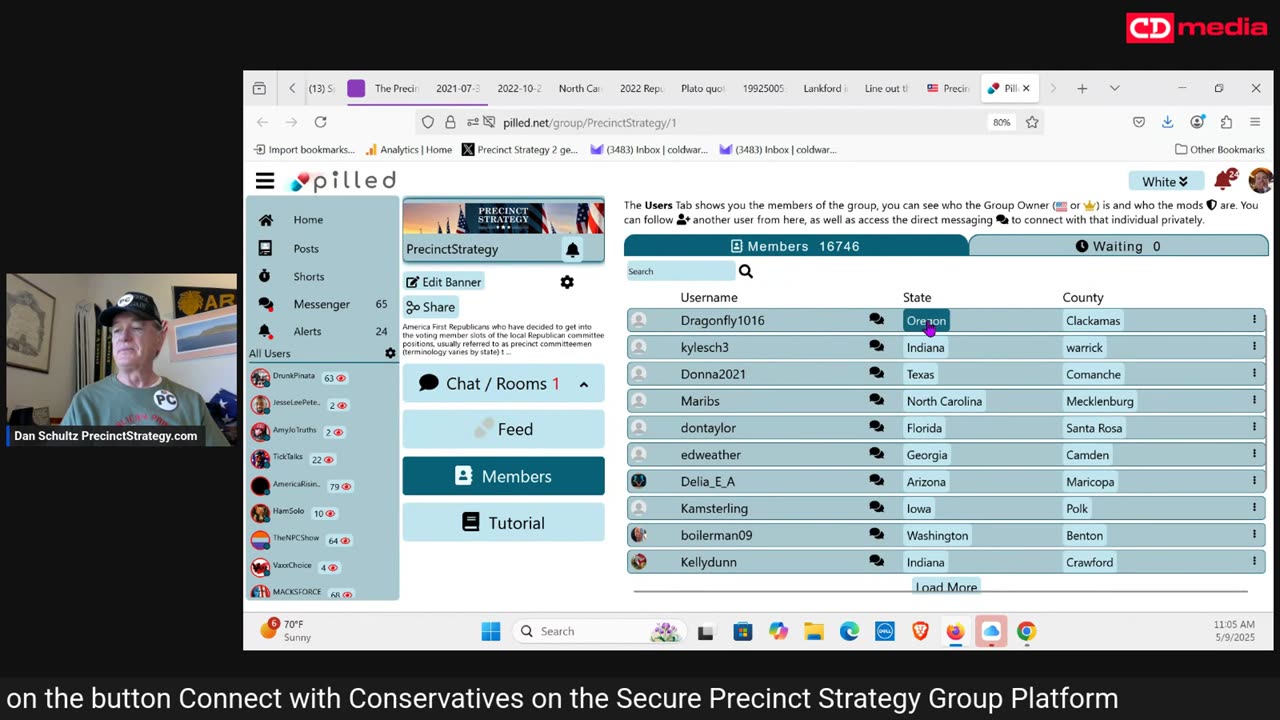This screenshot has width=1280, height=720.
Task: Open options menu for kylesch3 row
Action: click(1254, 347)
